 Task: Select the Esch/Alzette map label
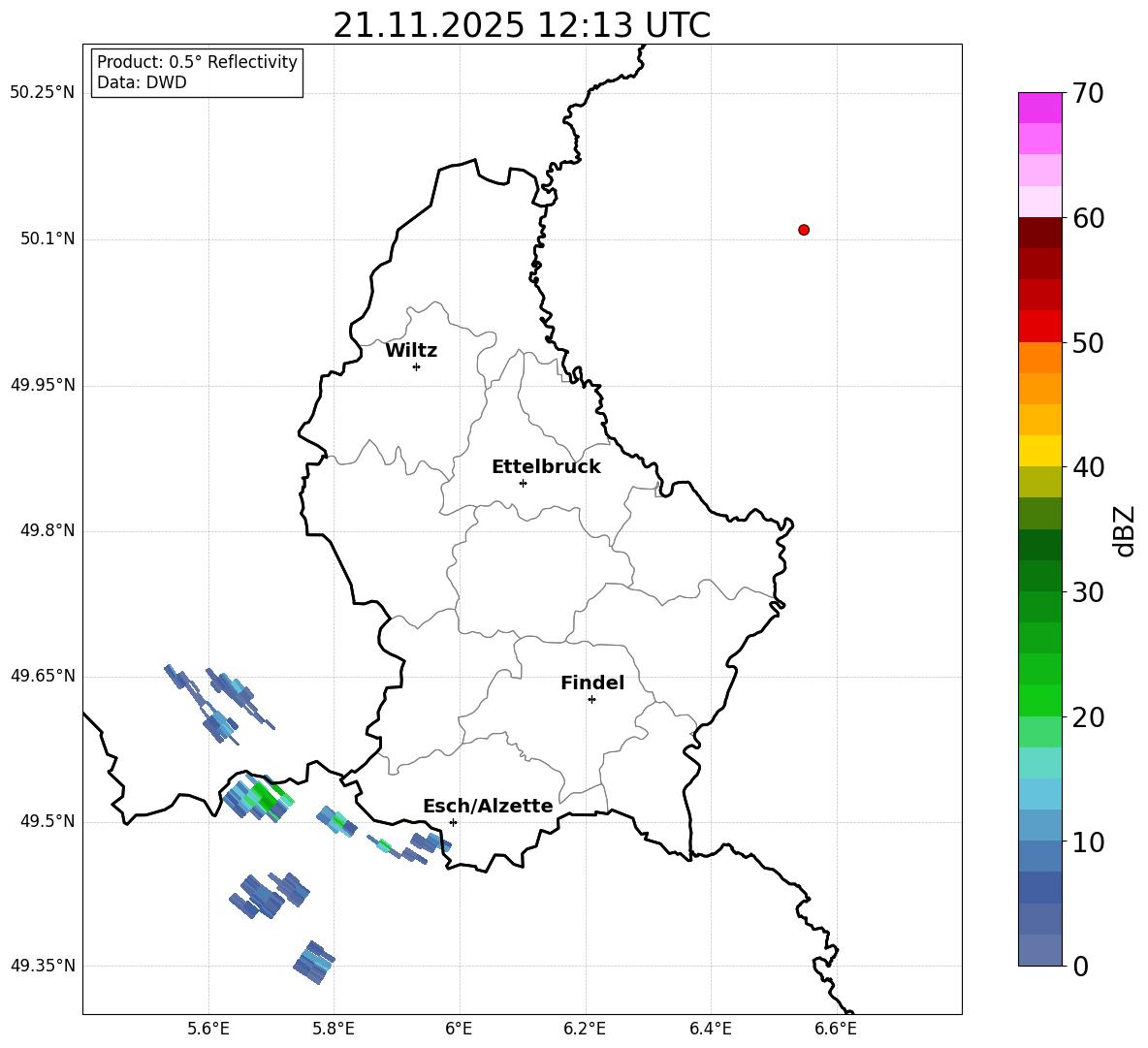coord(488,806)
